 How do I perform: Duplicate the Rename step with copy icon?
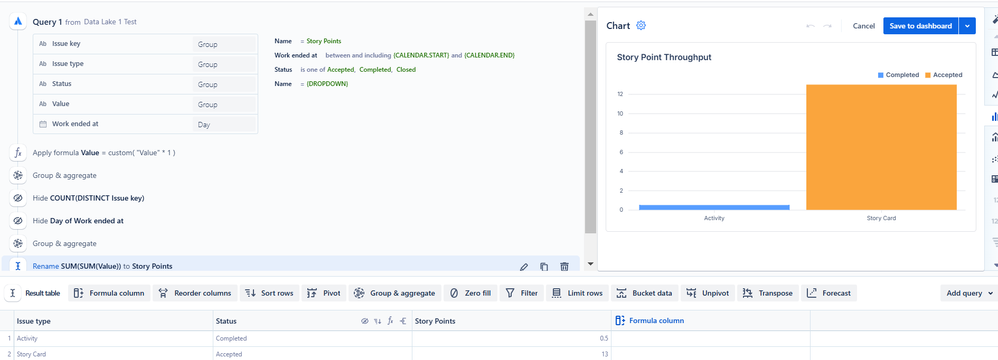tap(544, 267)
